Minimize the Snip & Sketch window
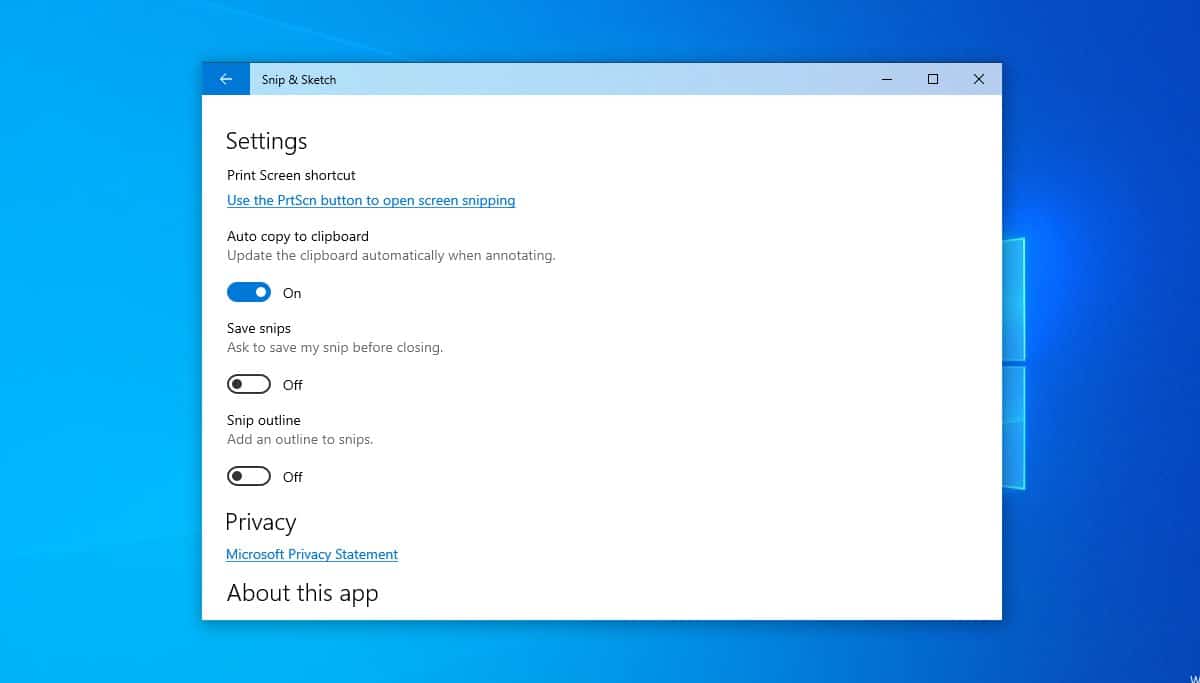 pyautogui.click(x=887, y=79)
